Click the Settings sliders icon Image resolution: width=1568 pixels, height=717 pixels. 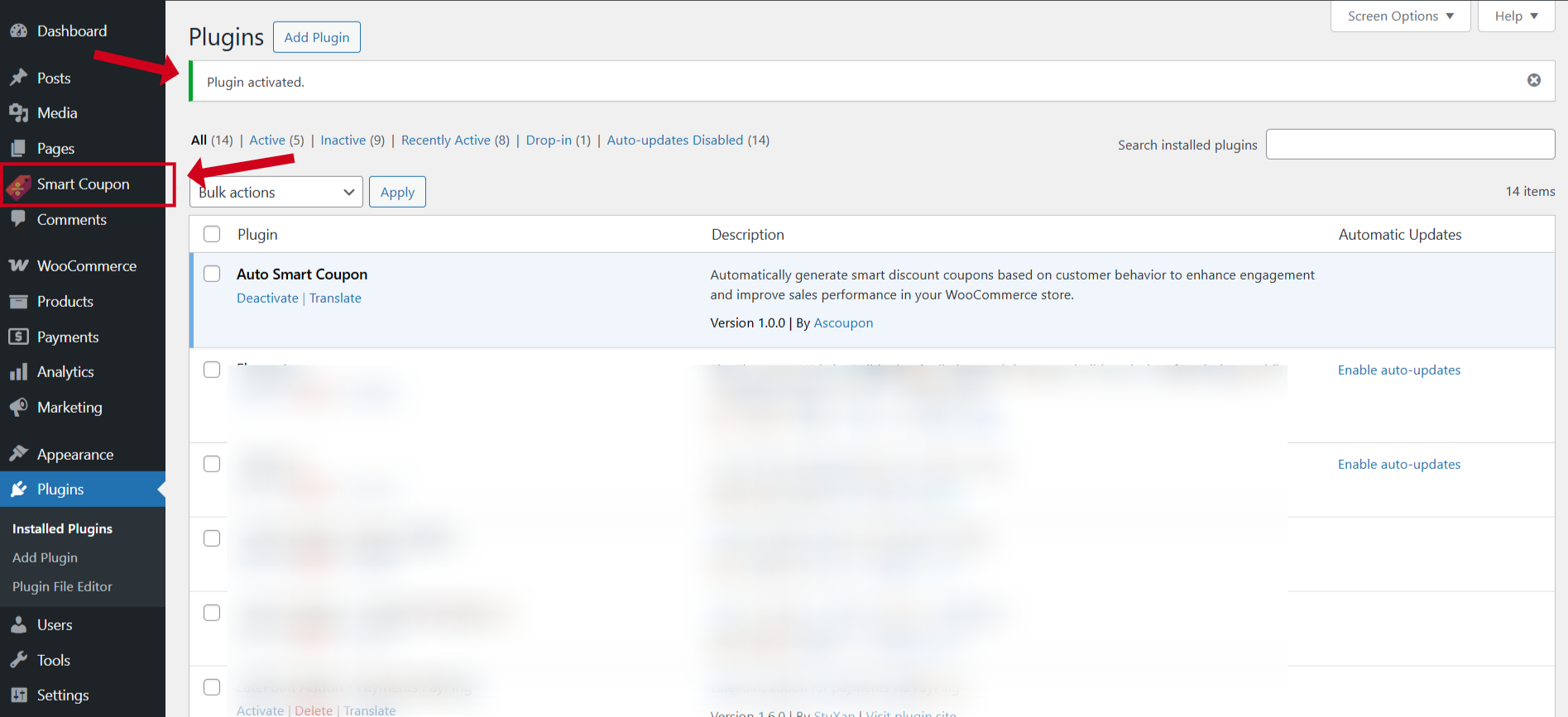18,695
